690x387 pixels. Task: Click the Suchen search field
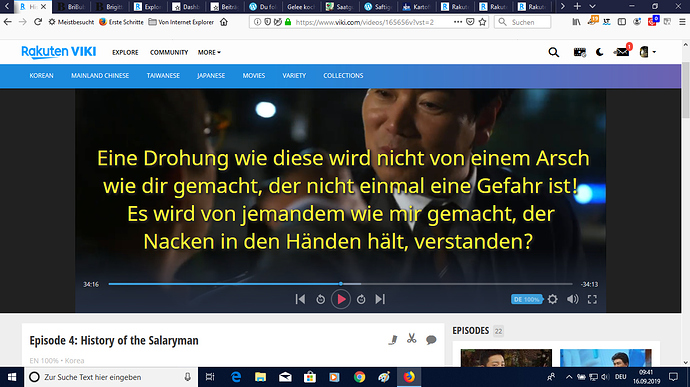(x=522, y=22)
